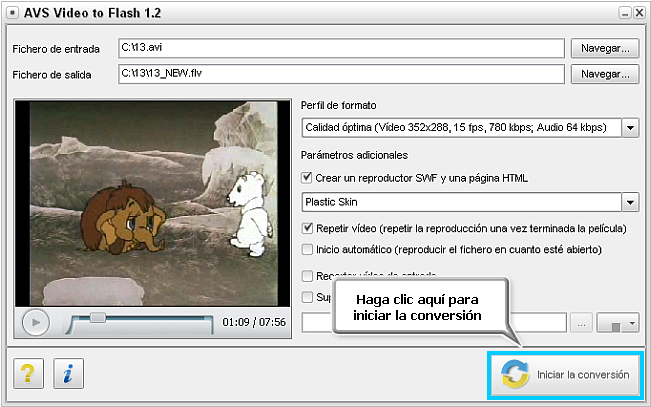Toggle Crear un reproductor SWF y una página HTML
Image resolution: width=651 pixels, height=407 pixels.
point(307,178)
